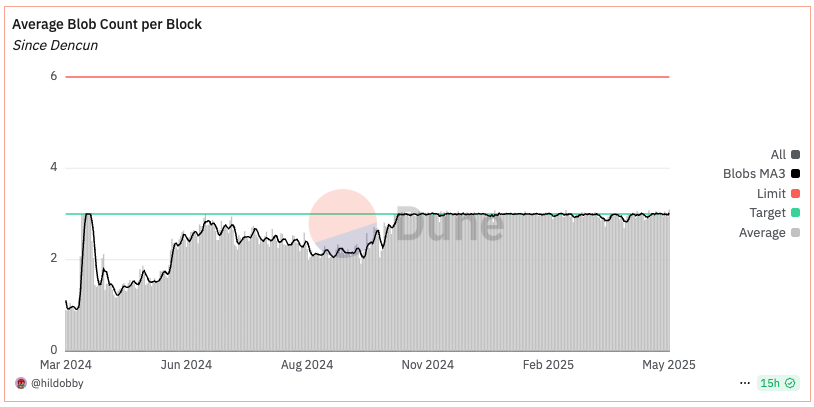Viewport: 814px width, 407px height.
Task: Click the 15h last-updated badge
Action: [778, 384]
